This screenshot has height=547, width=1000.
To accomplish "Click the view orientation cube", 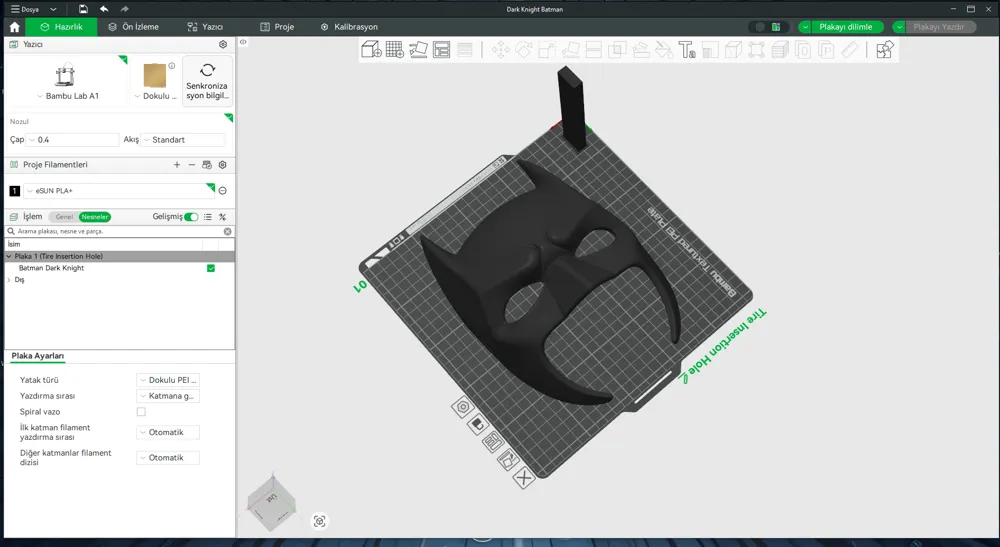I will point(272,502).
